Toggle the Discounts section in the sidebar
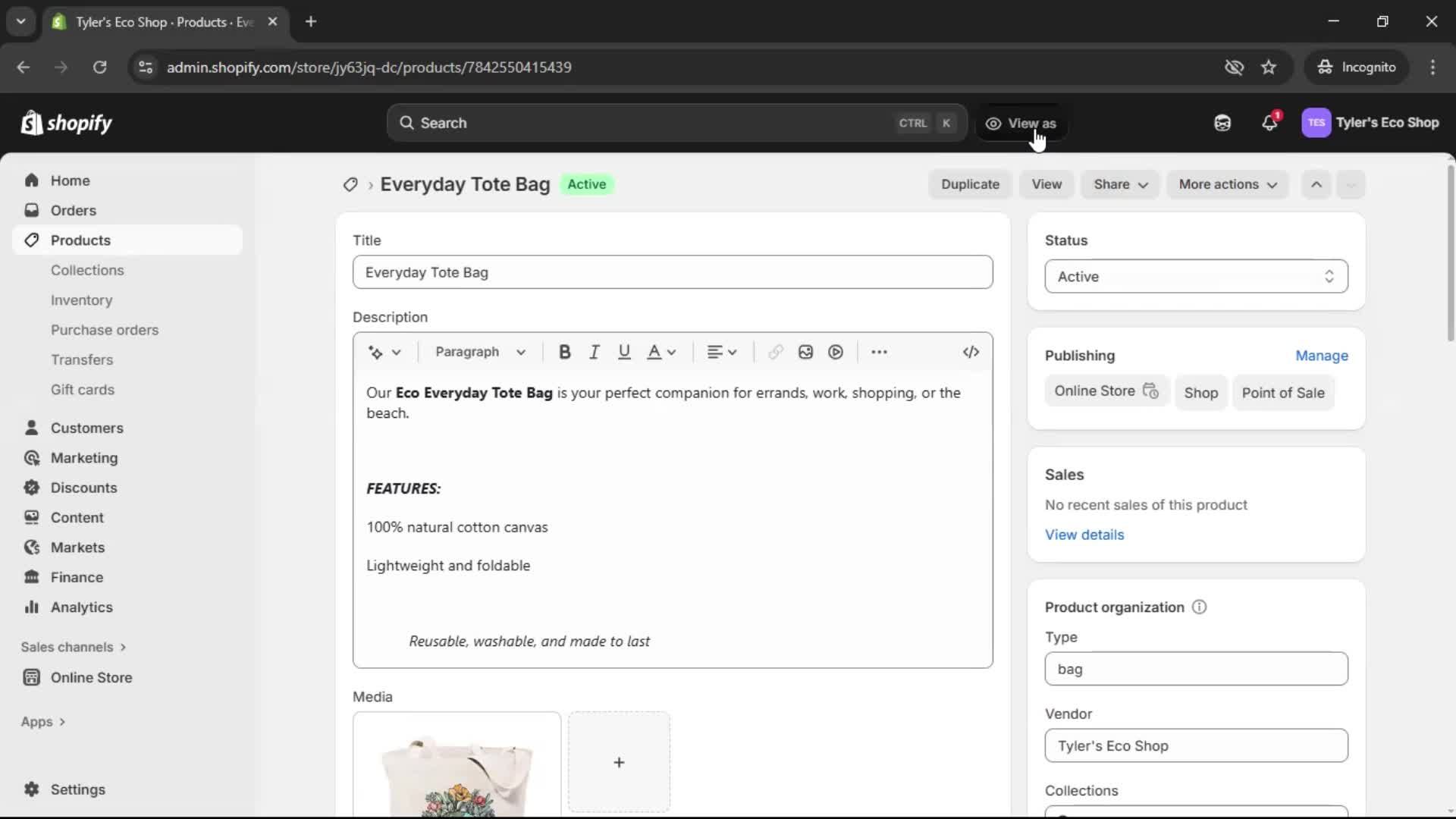Screen dimensions: 1456x819 83,488
